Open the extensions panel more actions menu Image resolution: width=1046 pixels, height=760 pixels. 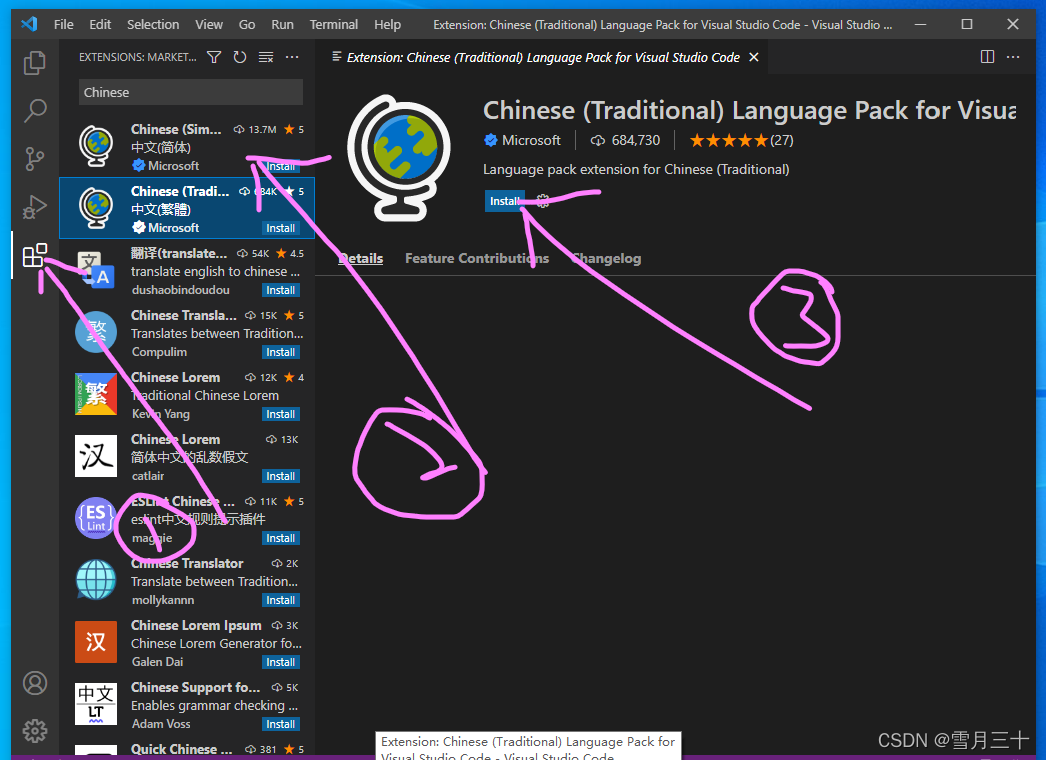click(x=292, y=57)
